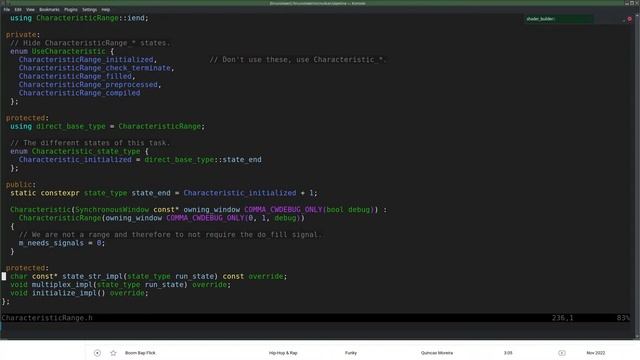This screenshot has height=360, width=640.
Task: Click the Quincas Moreira artist name
Action: pyautogui.click(x=437, y=353)
